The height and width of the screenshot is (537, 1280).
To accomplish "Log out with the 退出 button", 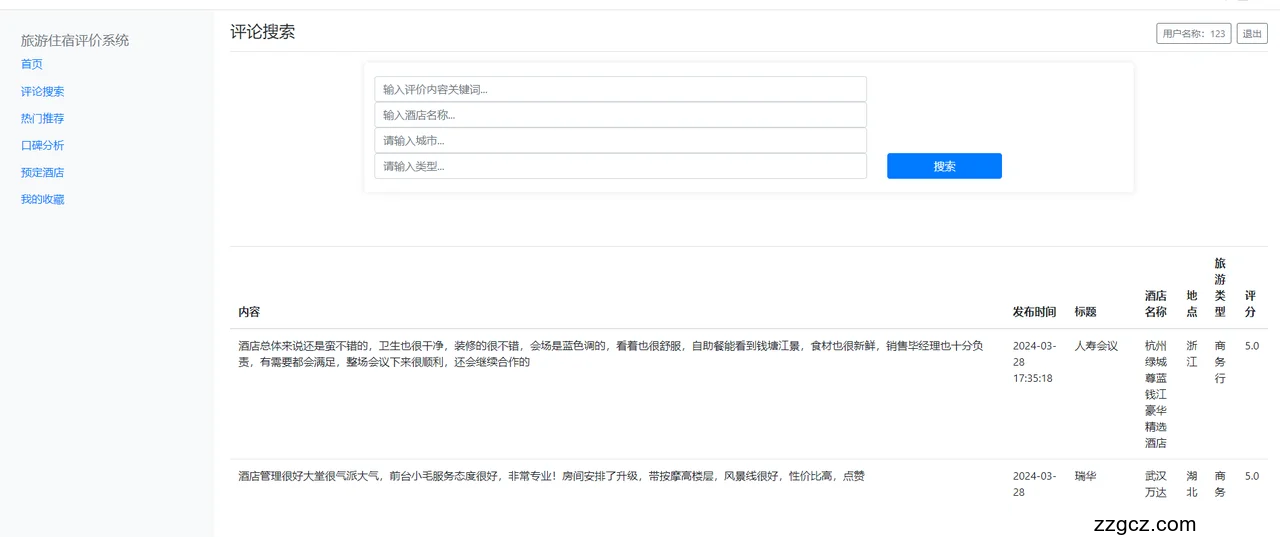I will (1252, 34).
